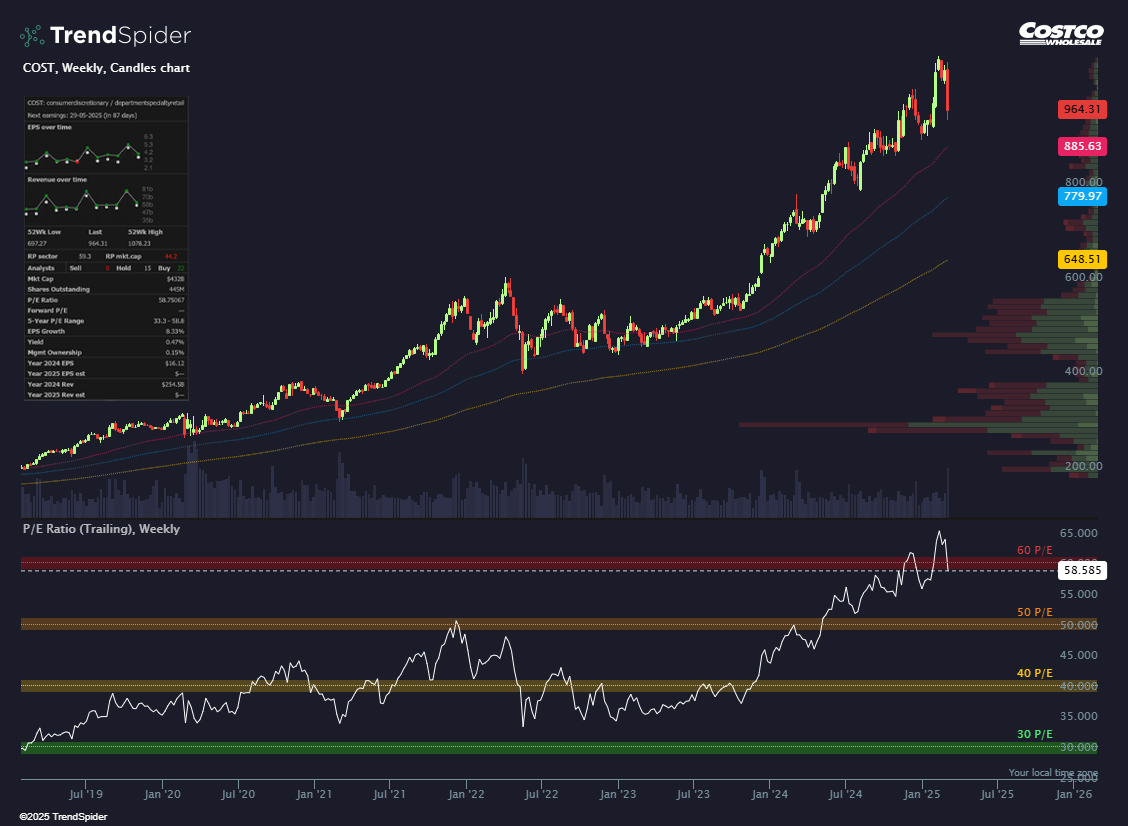The image size is (1128, 826).
Task: Click the 200.00 price axis label
Action: 1083,466
